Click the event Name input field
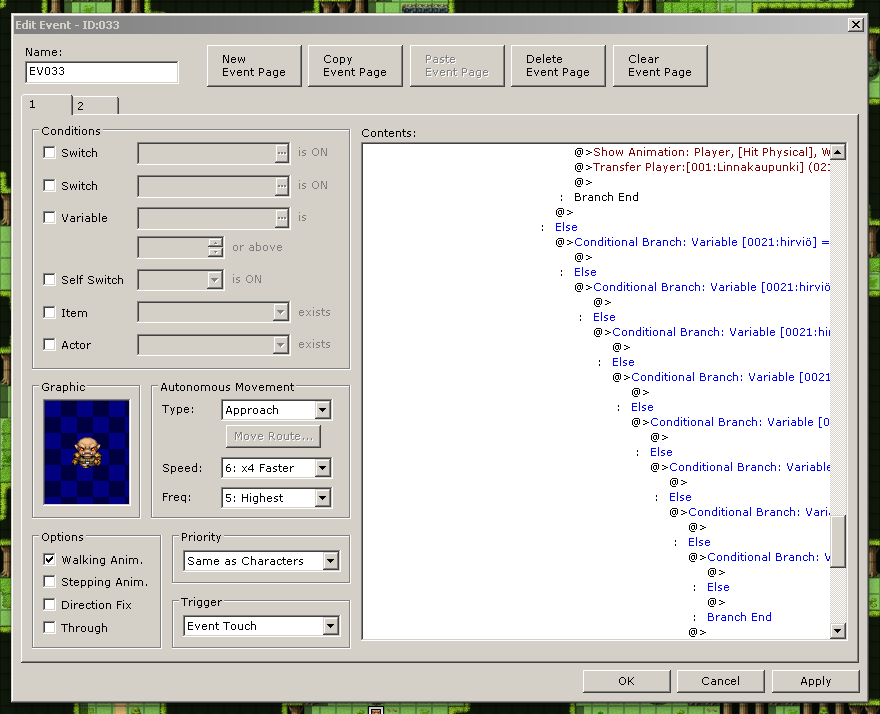 [102, 72]
